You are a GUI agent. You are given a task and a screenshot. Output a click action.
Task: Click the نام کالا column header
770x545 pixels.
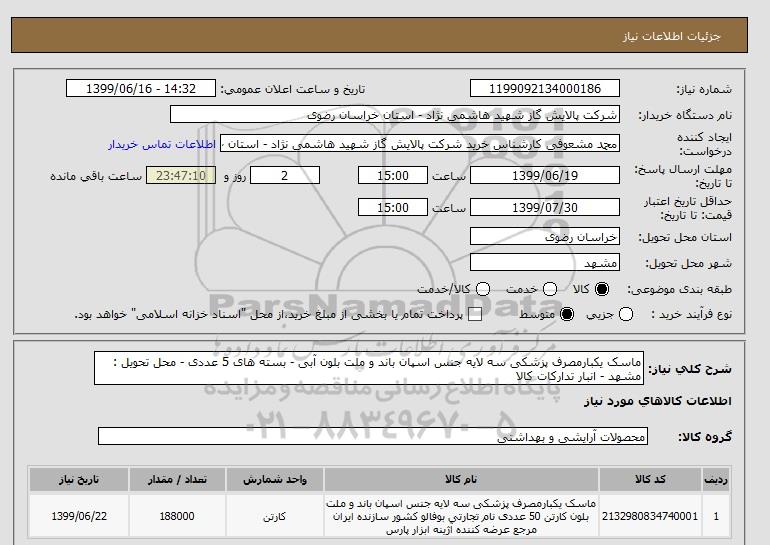click(x=461, y=479)
